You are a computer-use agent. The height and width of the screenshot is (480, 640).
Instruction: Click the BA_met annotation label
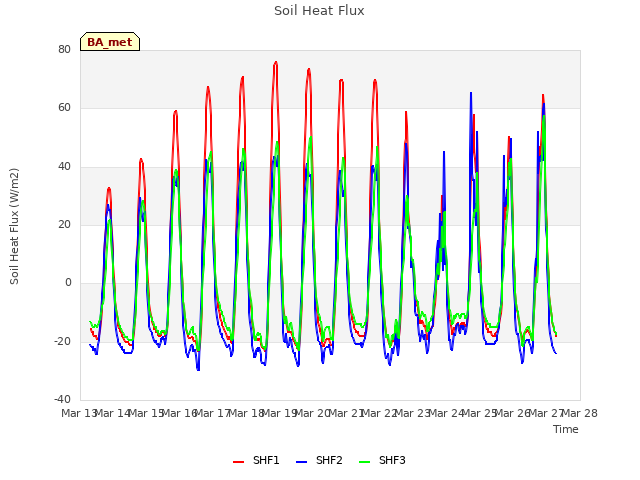(x=110, y=42)
